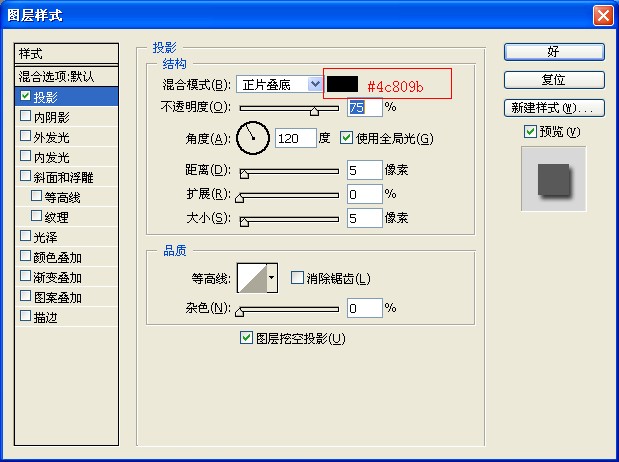Click the style preview thumbnail
619x462 pixels.
point(553,179)
